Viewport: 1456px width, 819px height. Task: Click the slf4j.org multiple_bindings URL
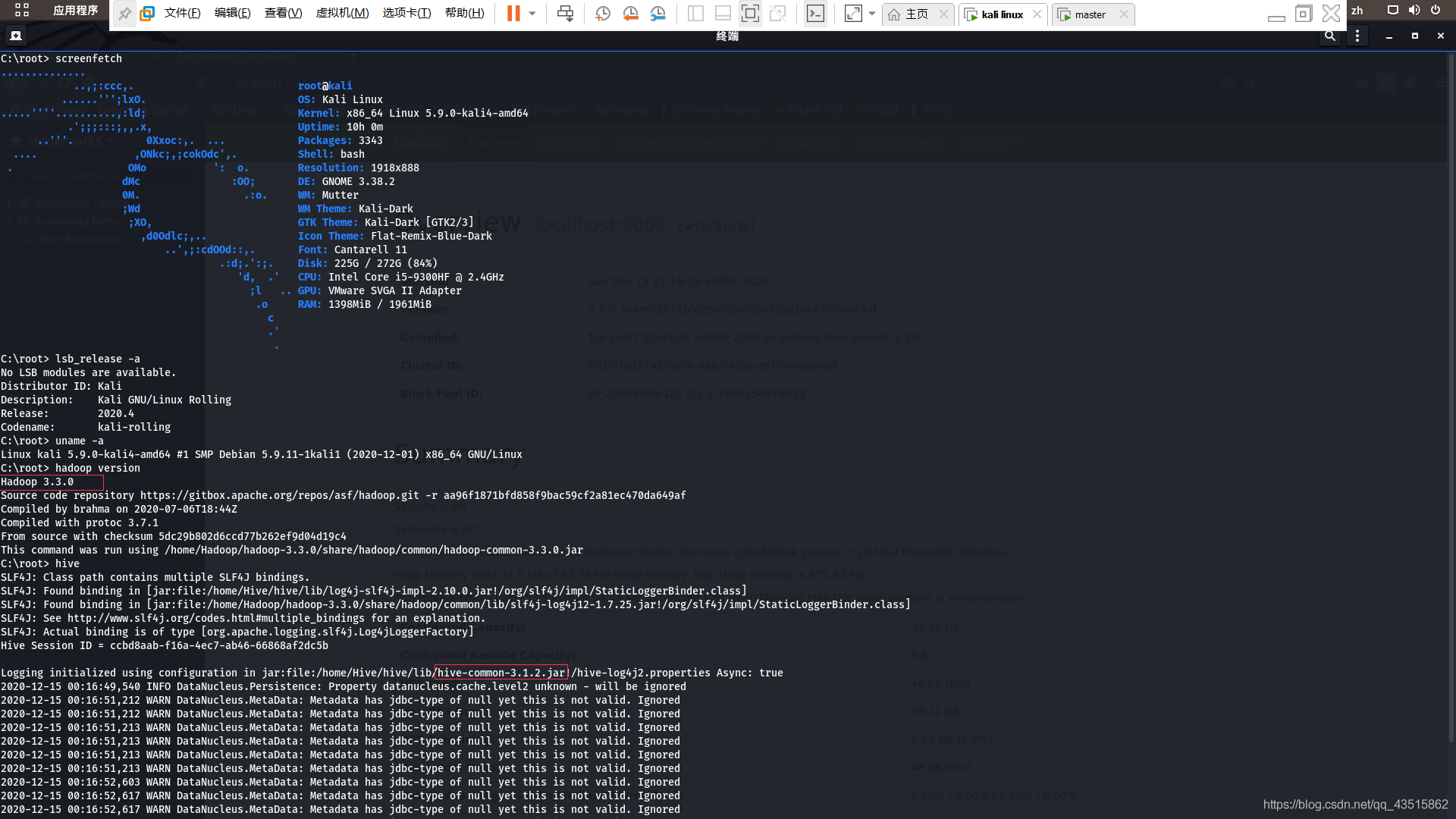pyautogui.click(x=216, y=619)
